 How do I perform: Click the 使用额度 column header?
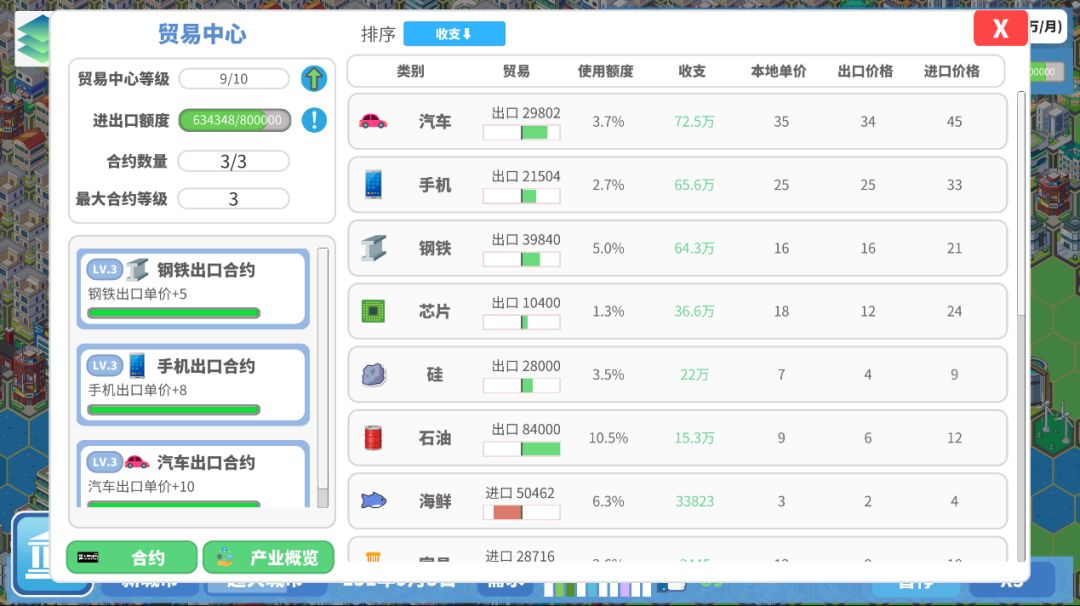pyautogui.click(x=605, y=71)
